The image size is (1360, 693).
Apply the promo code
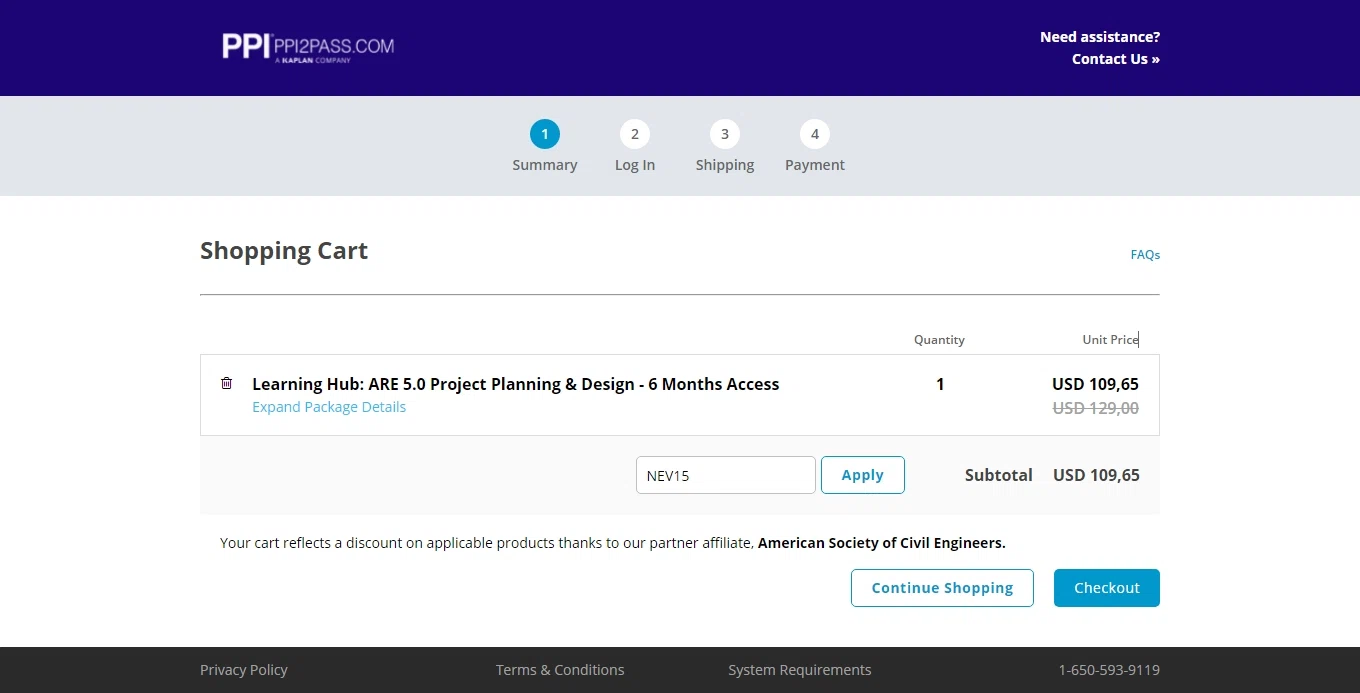(863, 475)
